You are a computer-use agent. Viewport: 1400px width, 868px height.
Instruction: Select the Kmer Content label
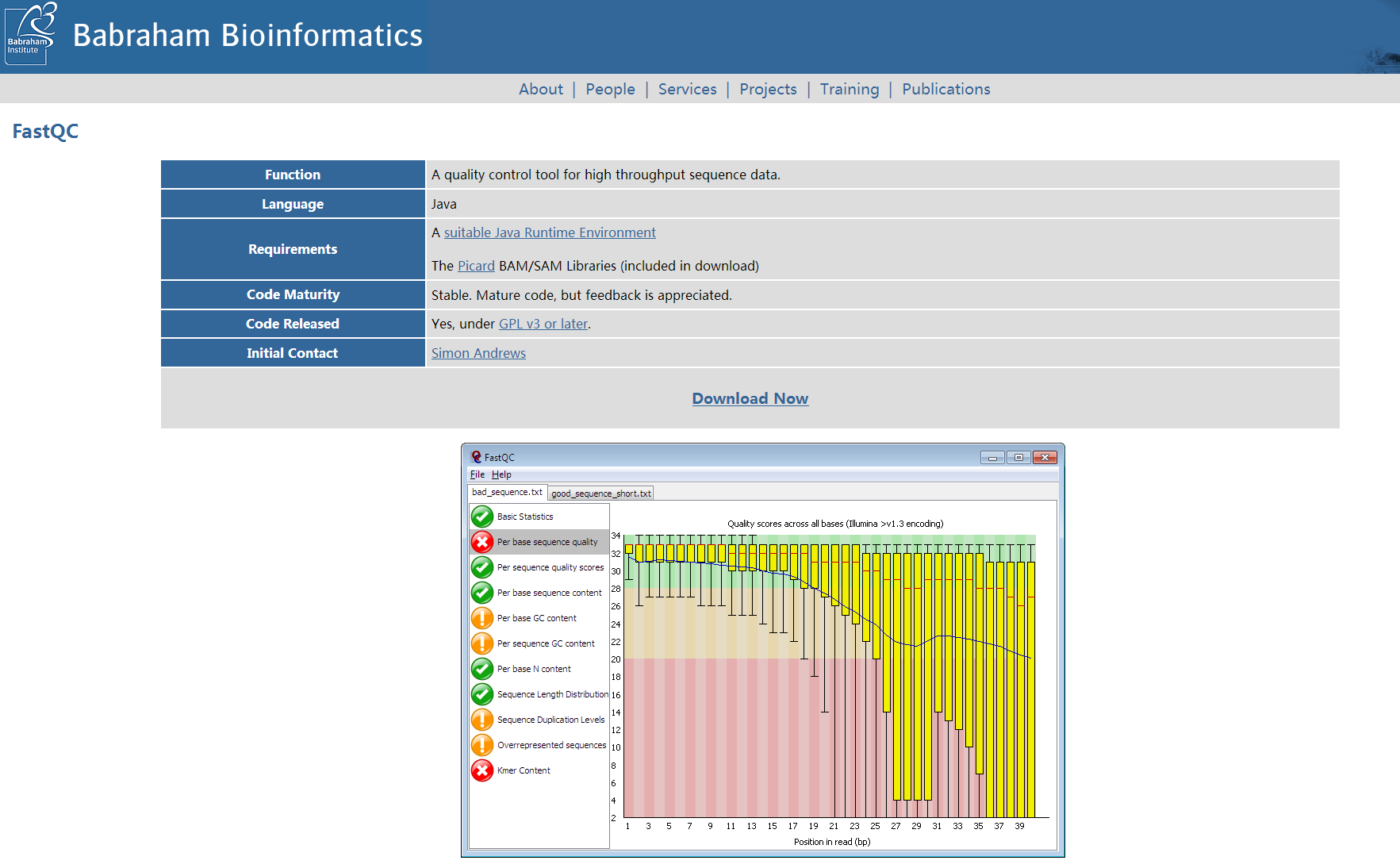pyautogui.click(x=524, y=770)
